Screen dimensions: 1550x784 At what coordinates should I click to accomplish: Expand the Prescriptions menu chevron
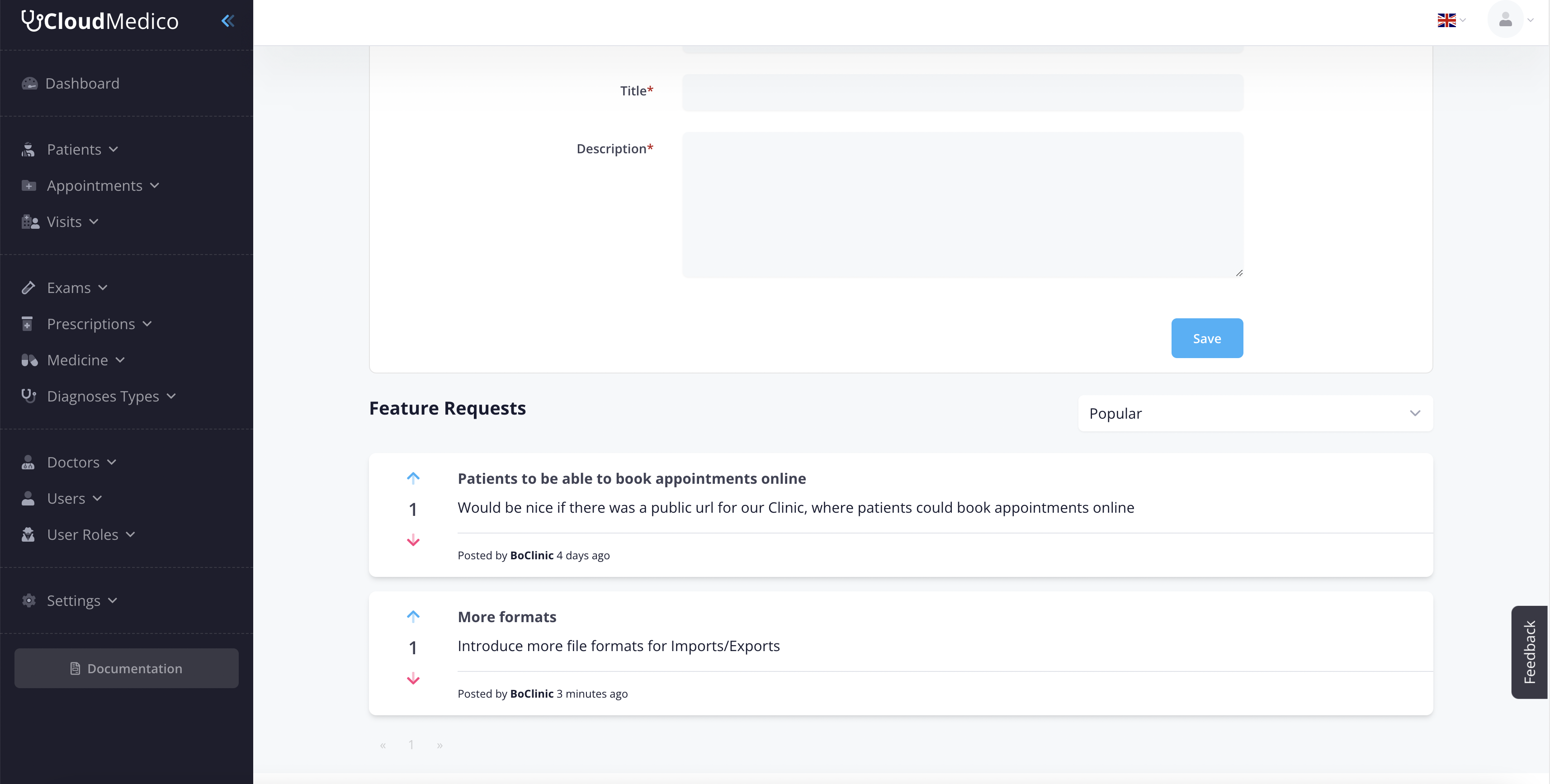coord(147,324)
